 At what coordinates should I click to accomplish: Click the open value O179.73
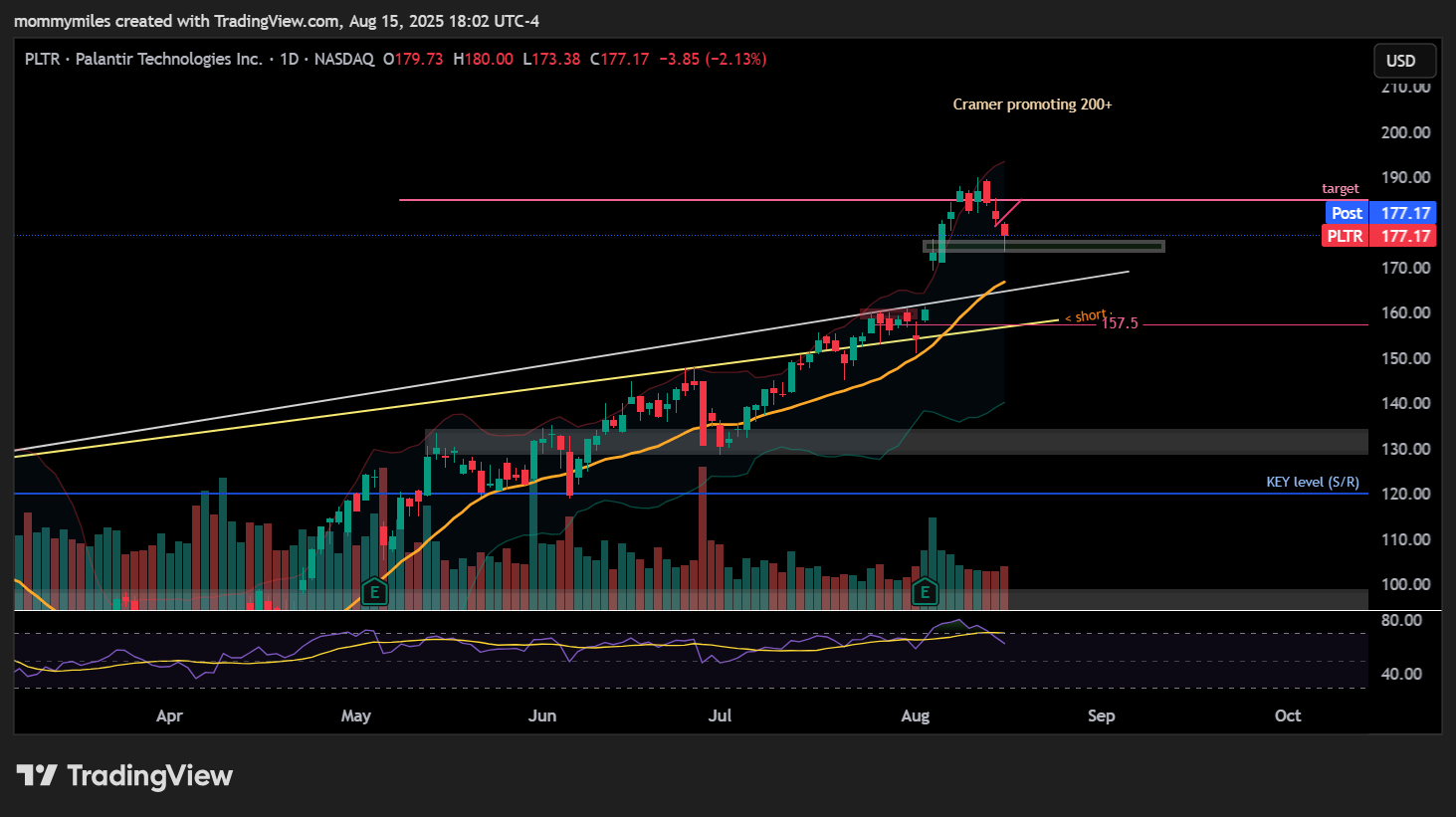click(x=413, y=59)
